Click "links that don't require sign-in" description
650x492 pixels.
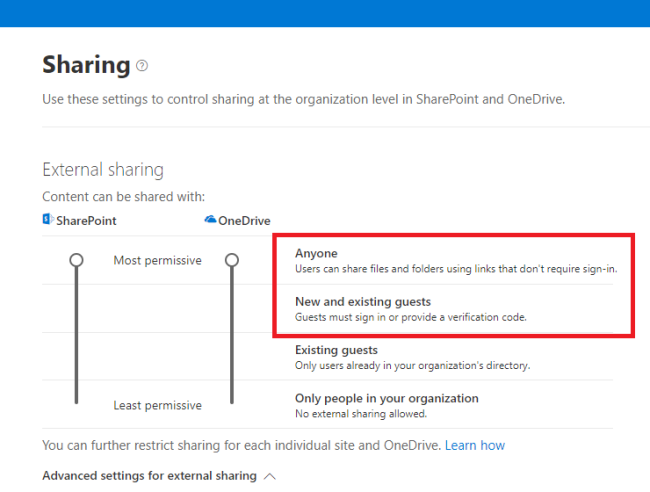pyautogui.click(x=456, y=269)
